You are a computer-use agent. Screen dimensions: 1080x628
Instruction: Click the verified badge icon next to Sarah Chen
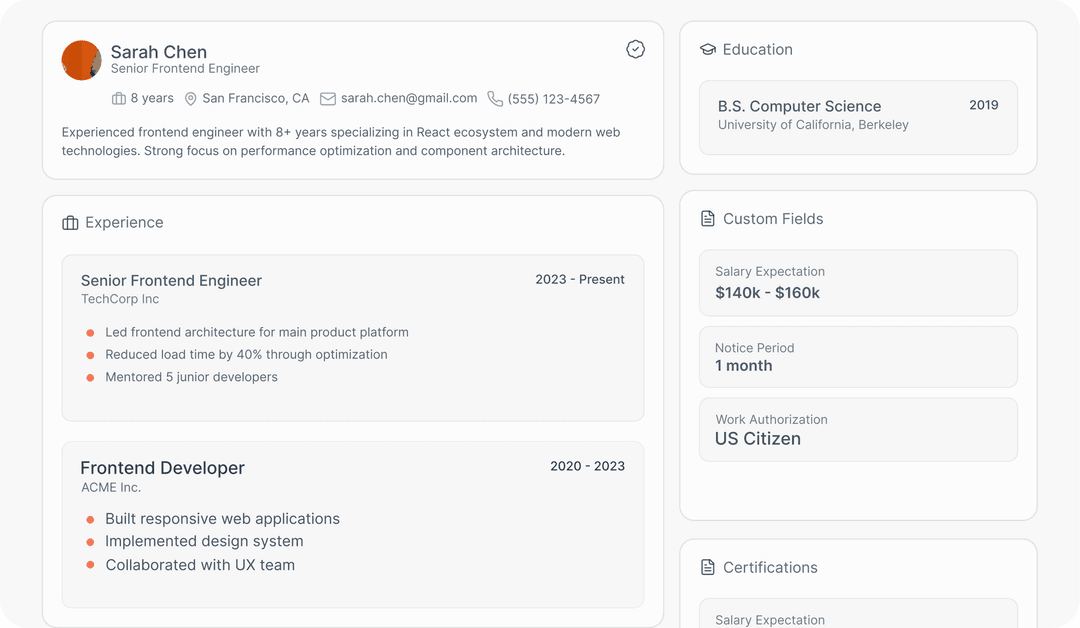[x=635, y=49]
